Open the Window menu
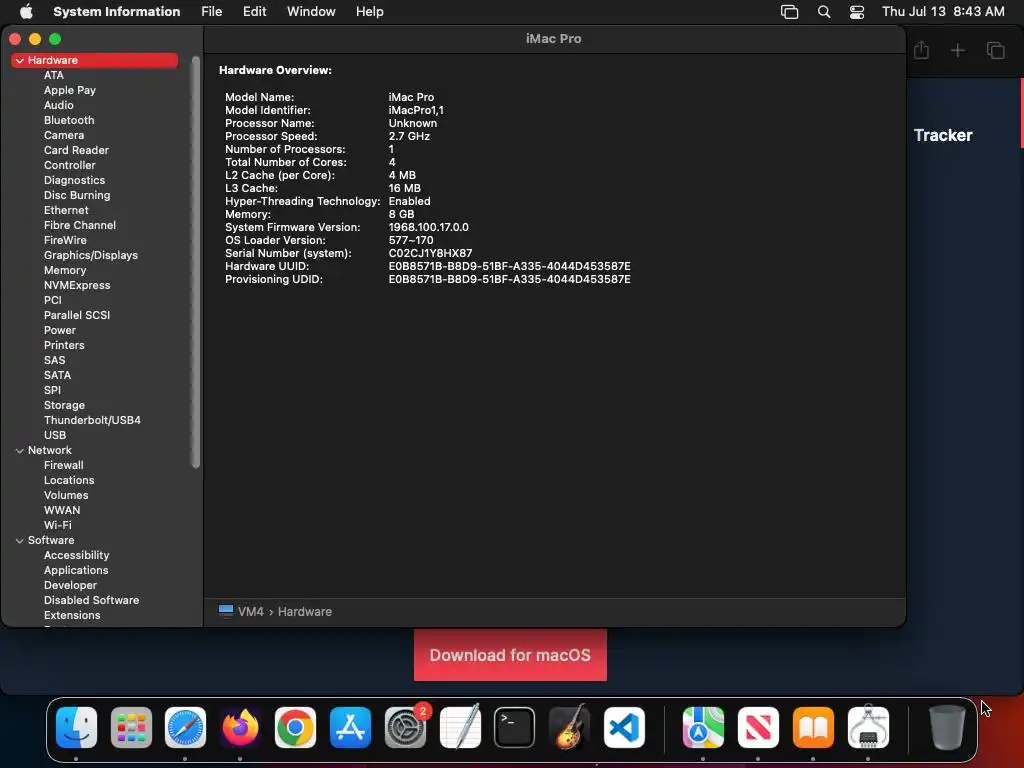Screen dimensions: 1024x768 (311, 11)
